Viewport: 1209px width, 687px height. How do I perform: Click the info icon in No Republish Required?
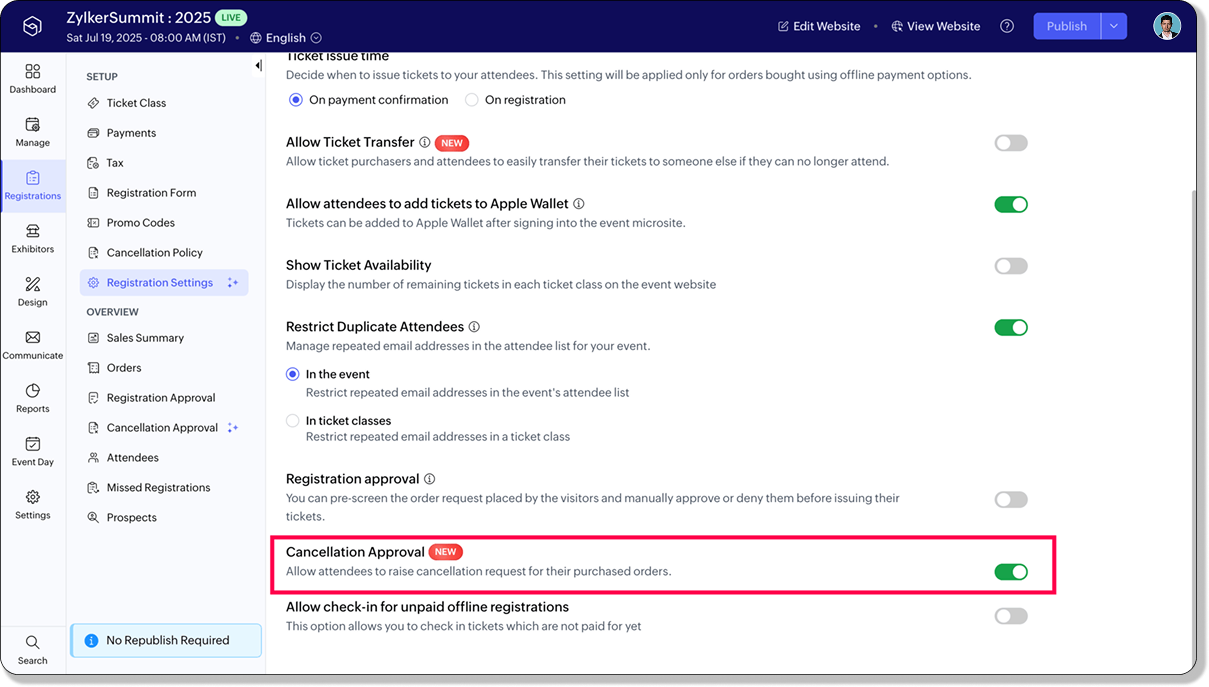tap(91, 641)
